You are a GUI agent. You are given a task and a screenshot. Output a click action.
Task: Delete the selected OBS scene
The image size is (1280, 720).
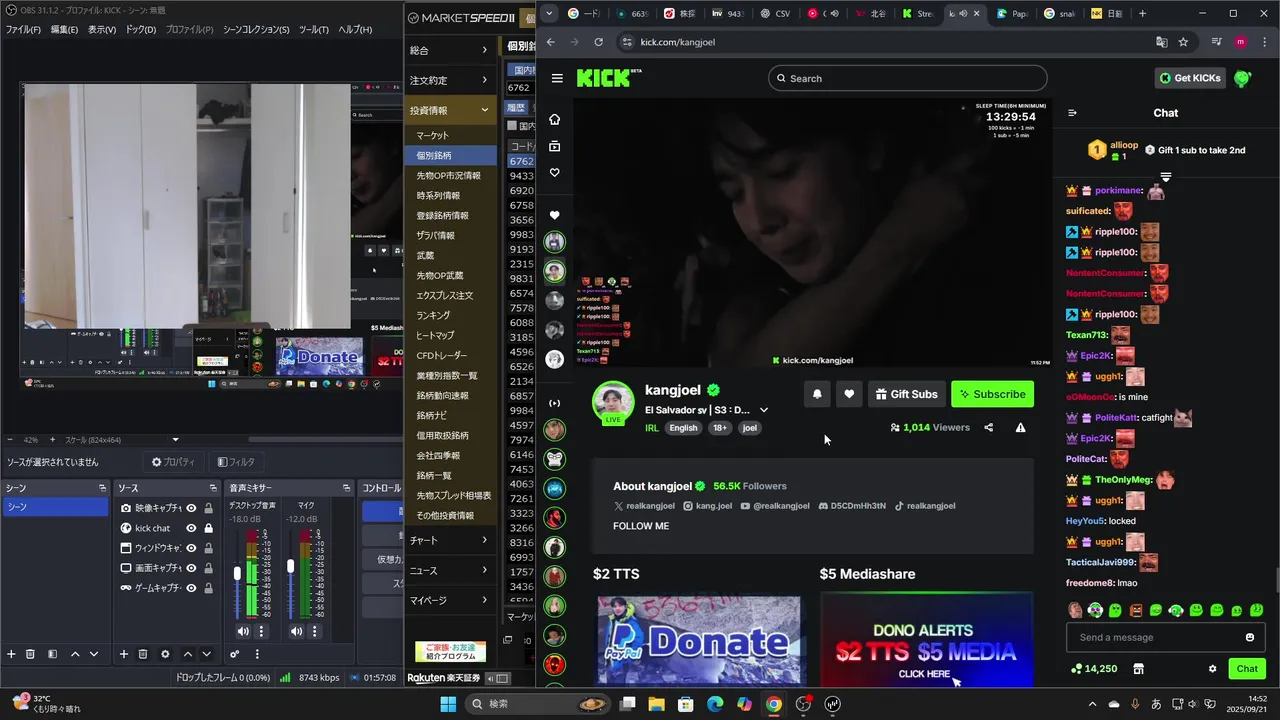(x=30, y=654)
